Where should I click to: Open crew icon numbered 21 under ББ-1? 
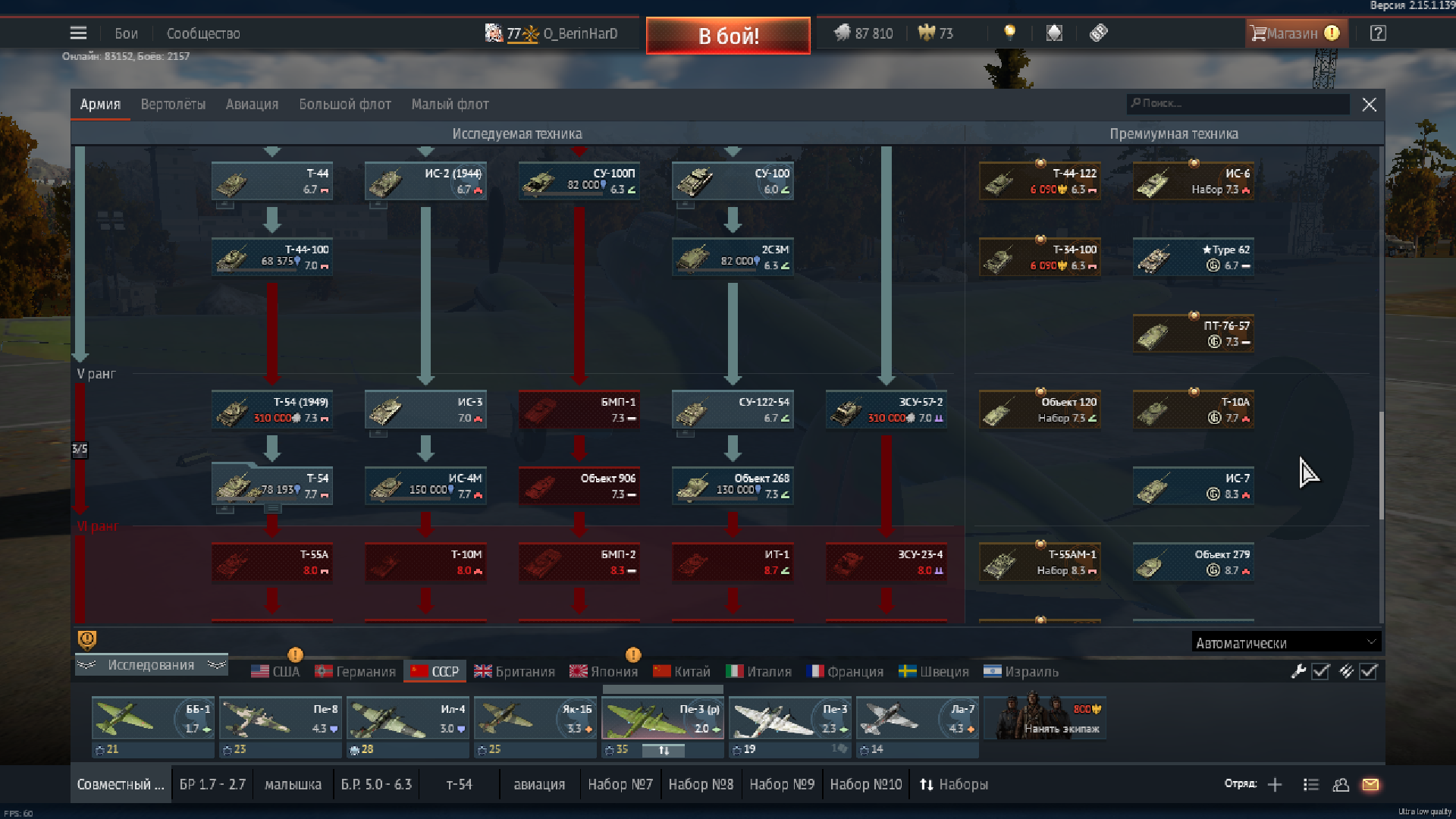pos(100,750)
